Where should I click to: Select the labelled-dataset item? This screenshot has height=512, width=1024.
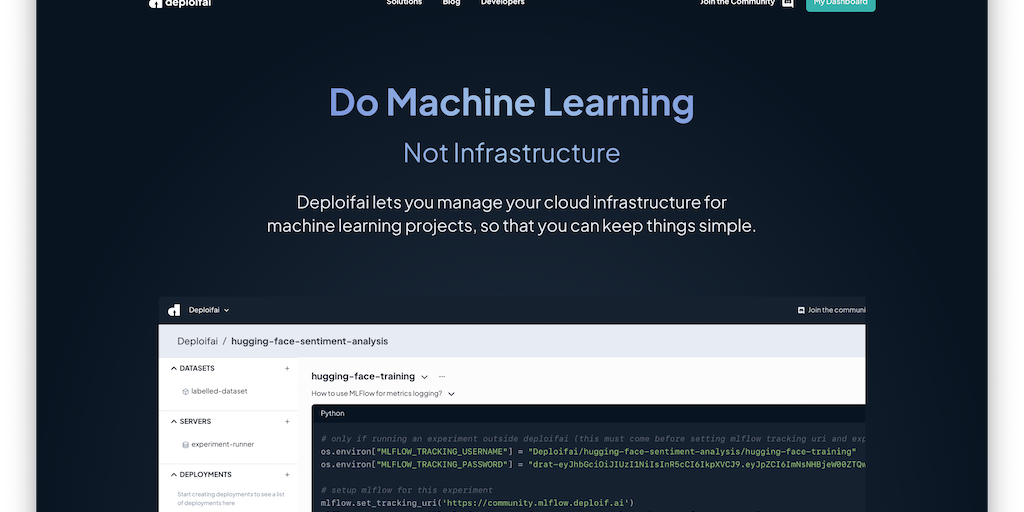click(x=219, y=391)
